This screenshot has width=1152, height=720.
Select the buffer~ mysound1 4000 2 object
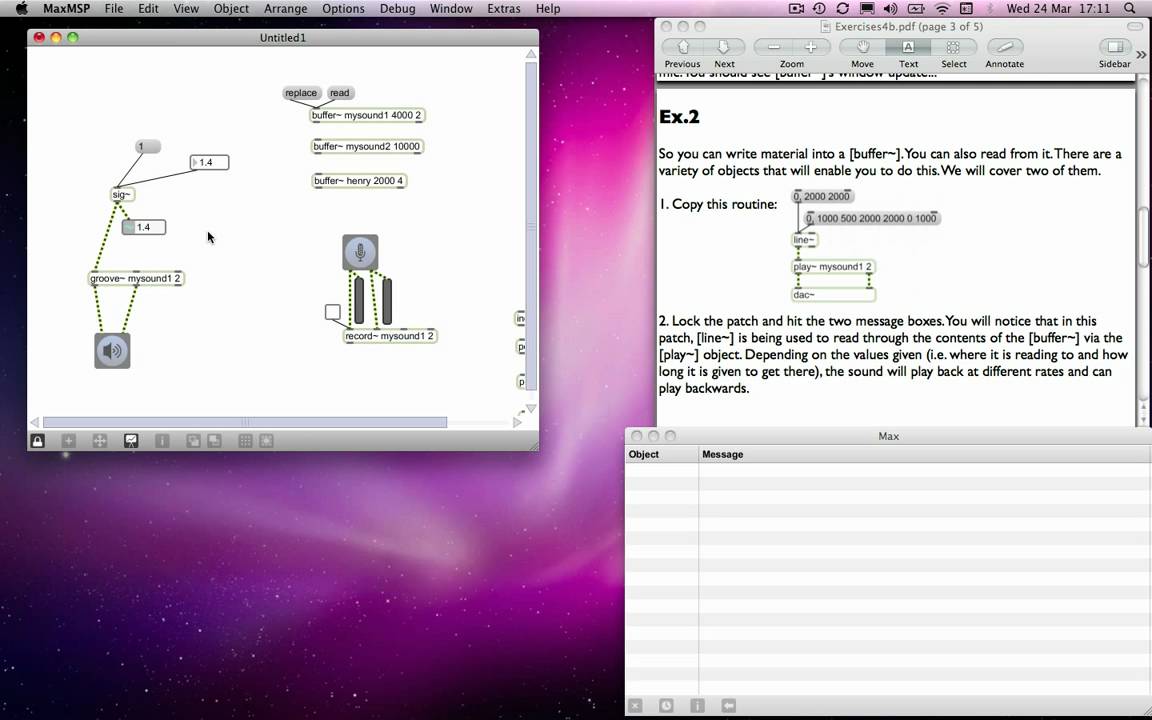click(x=367, y=115)
